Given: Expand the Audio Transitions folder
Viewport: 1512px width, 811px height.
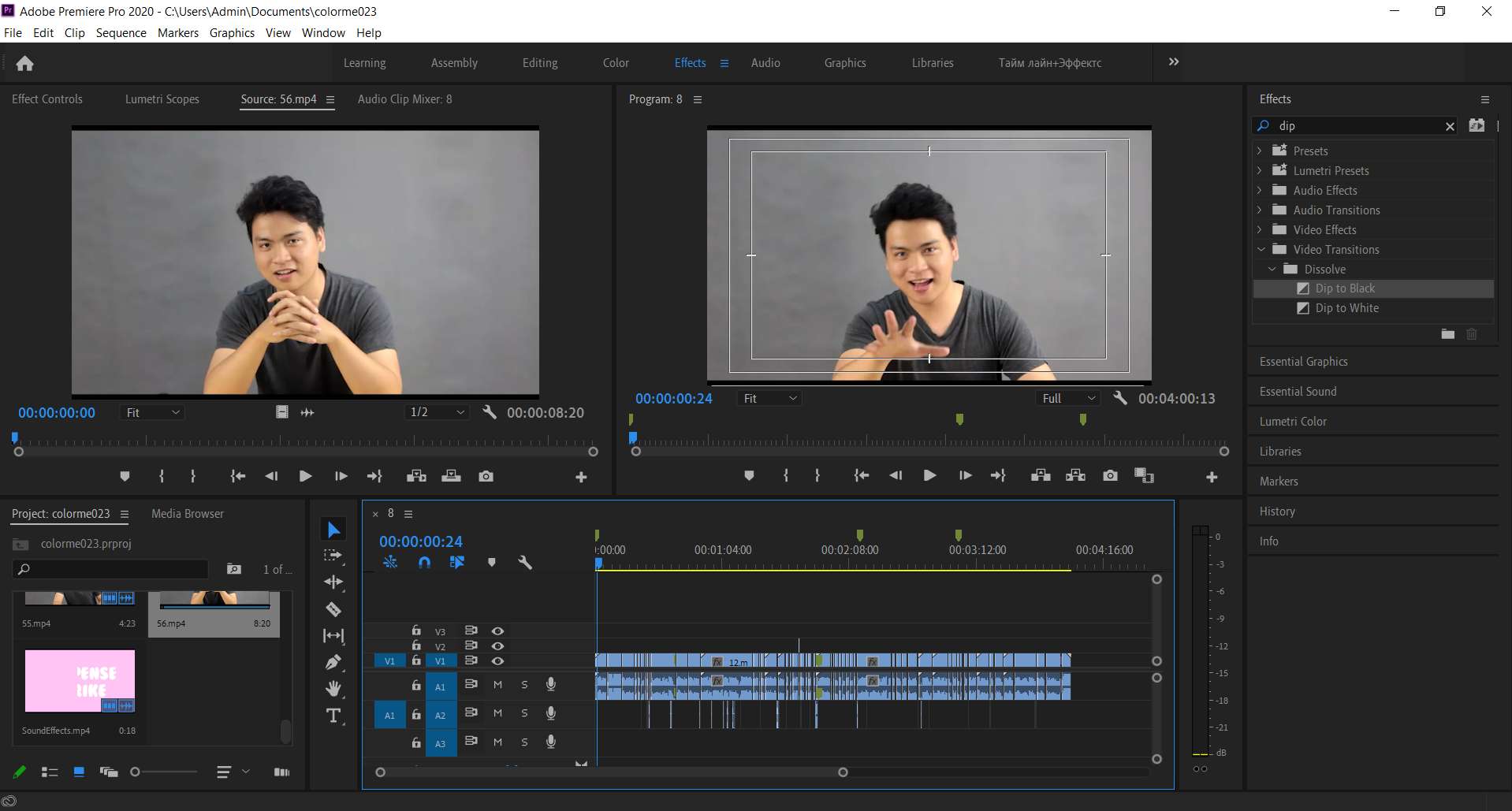Looking at the screenshot, I should point(1260,210).
